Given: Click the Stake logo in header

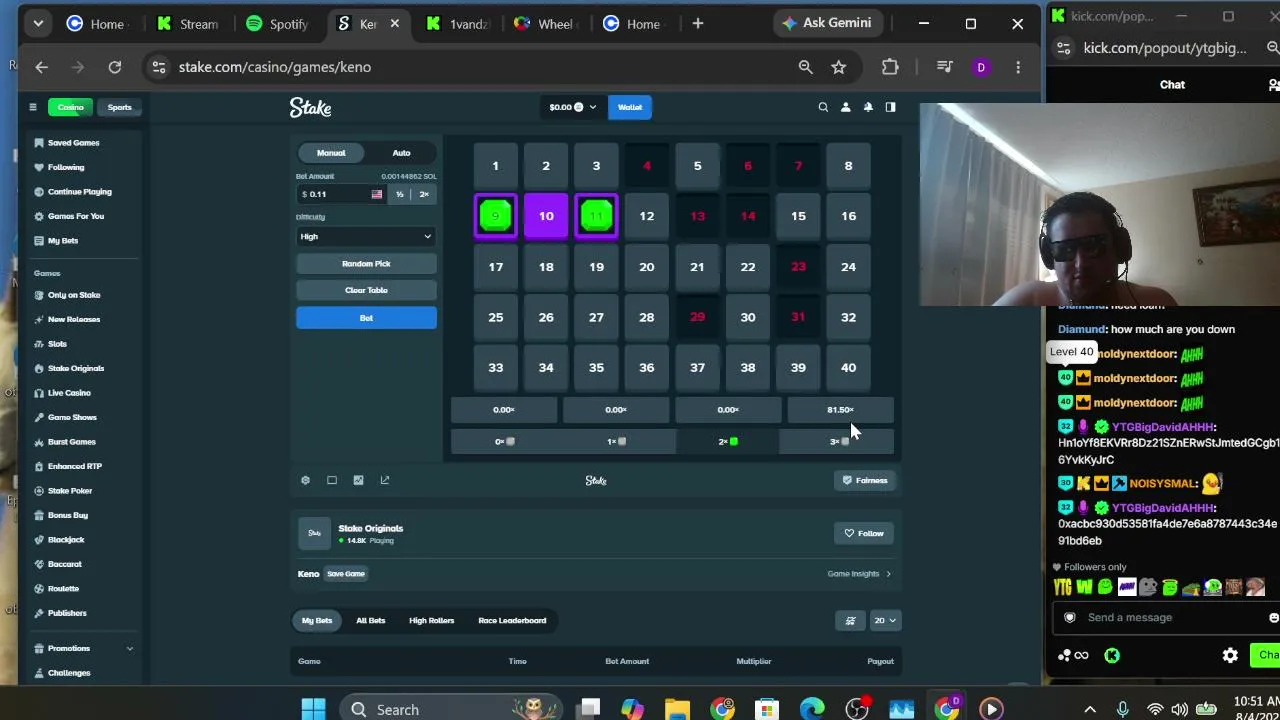Looking at the screenshot, I should (x=310, y=107).
